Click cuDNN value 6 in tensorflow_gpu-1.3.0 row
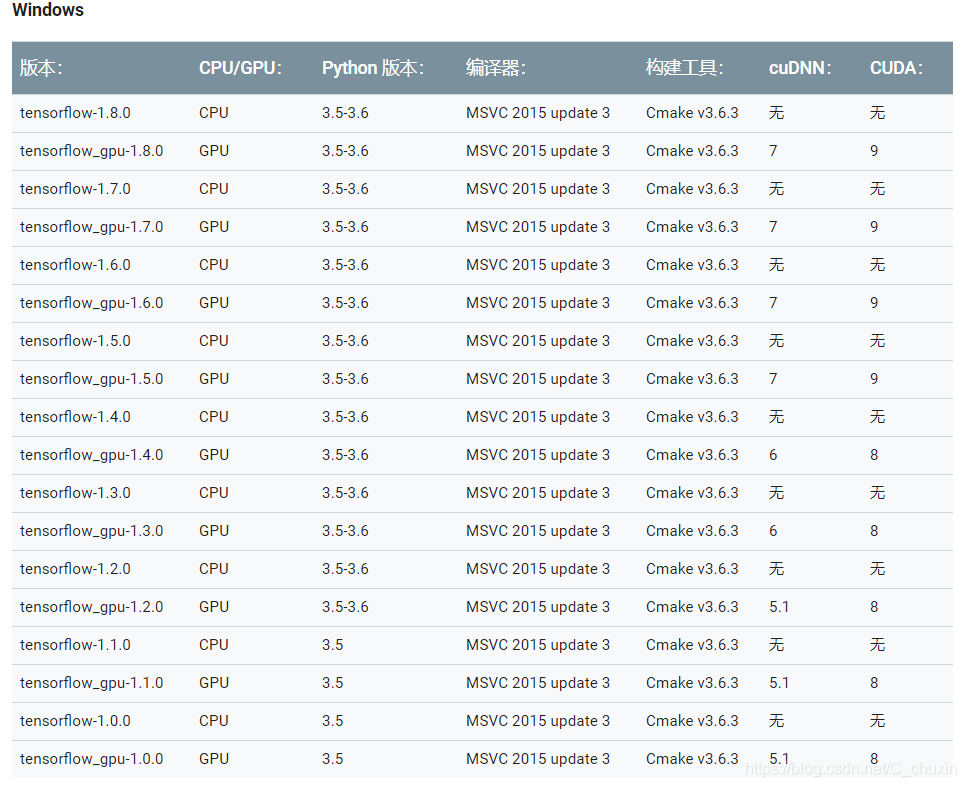Screen dimensions: 966x787 tap(773, 531)
